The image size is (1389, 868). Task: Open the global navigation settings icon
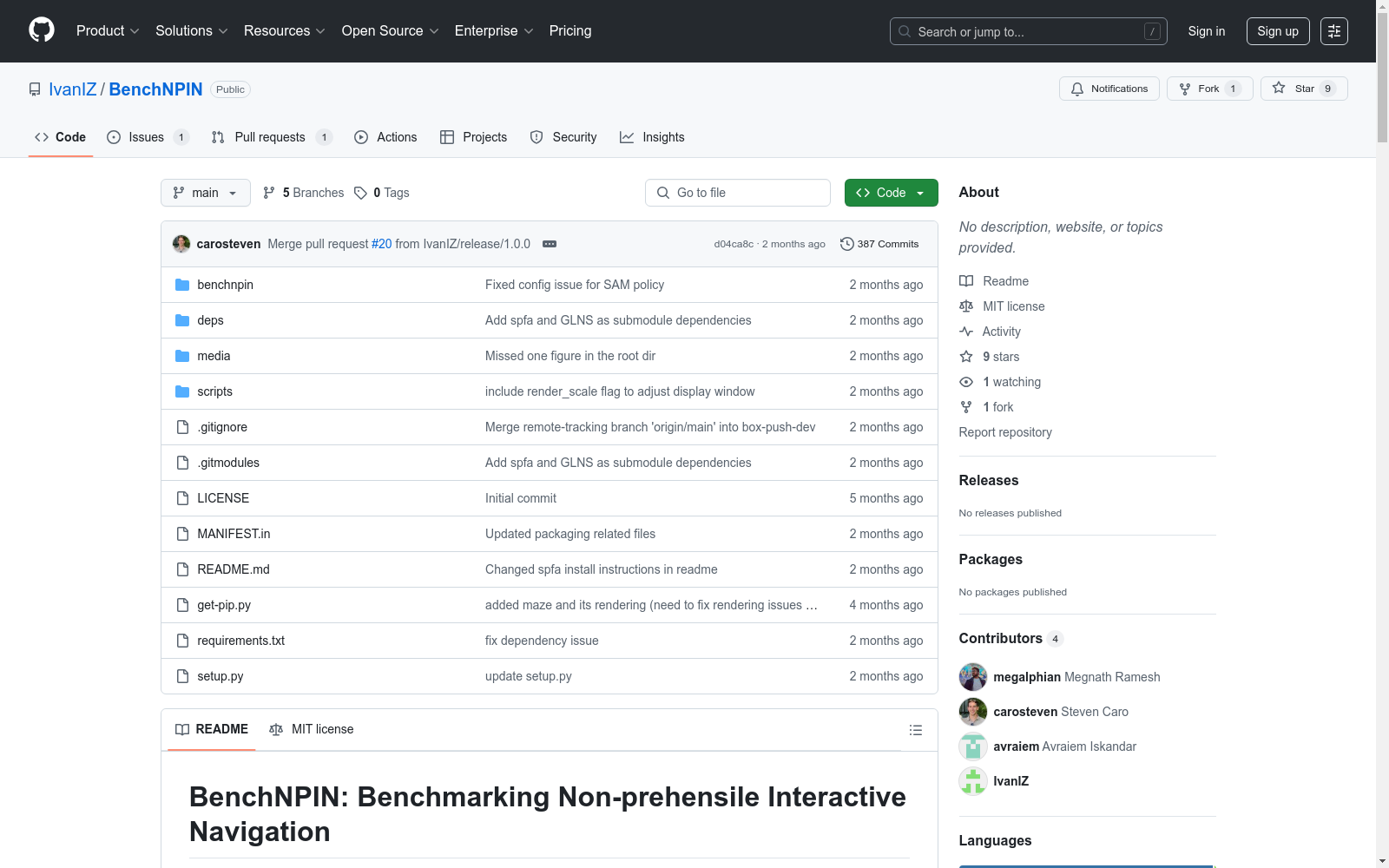pos(1334,31)
